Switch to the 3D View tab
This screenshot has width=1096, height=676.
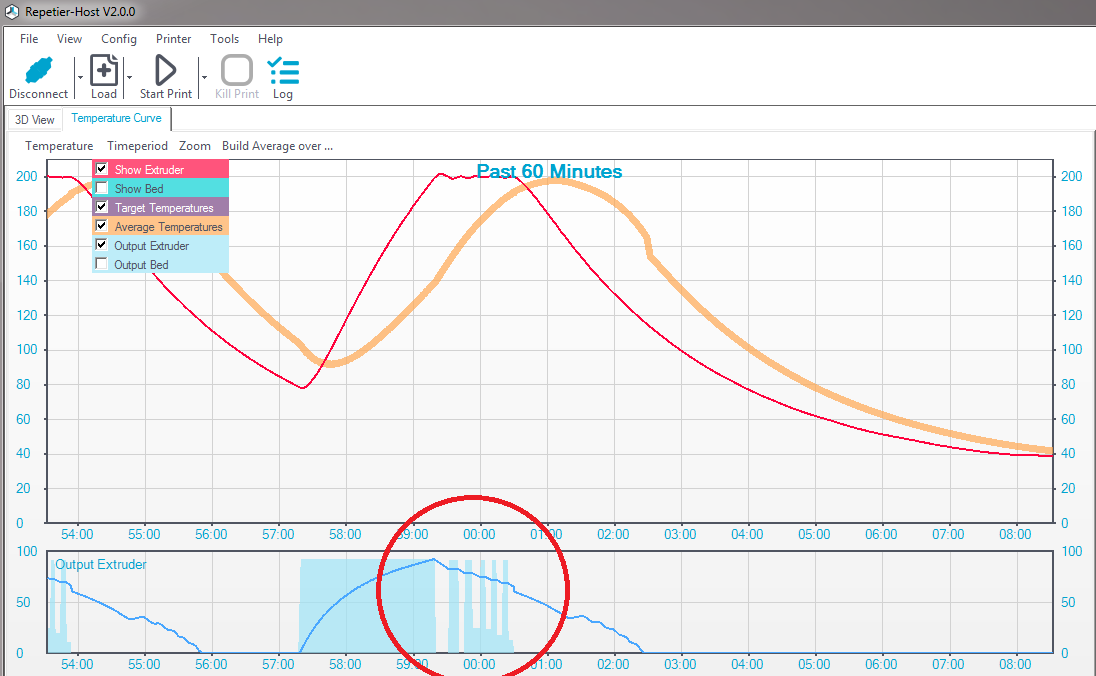click(35, 120)
